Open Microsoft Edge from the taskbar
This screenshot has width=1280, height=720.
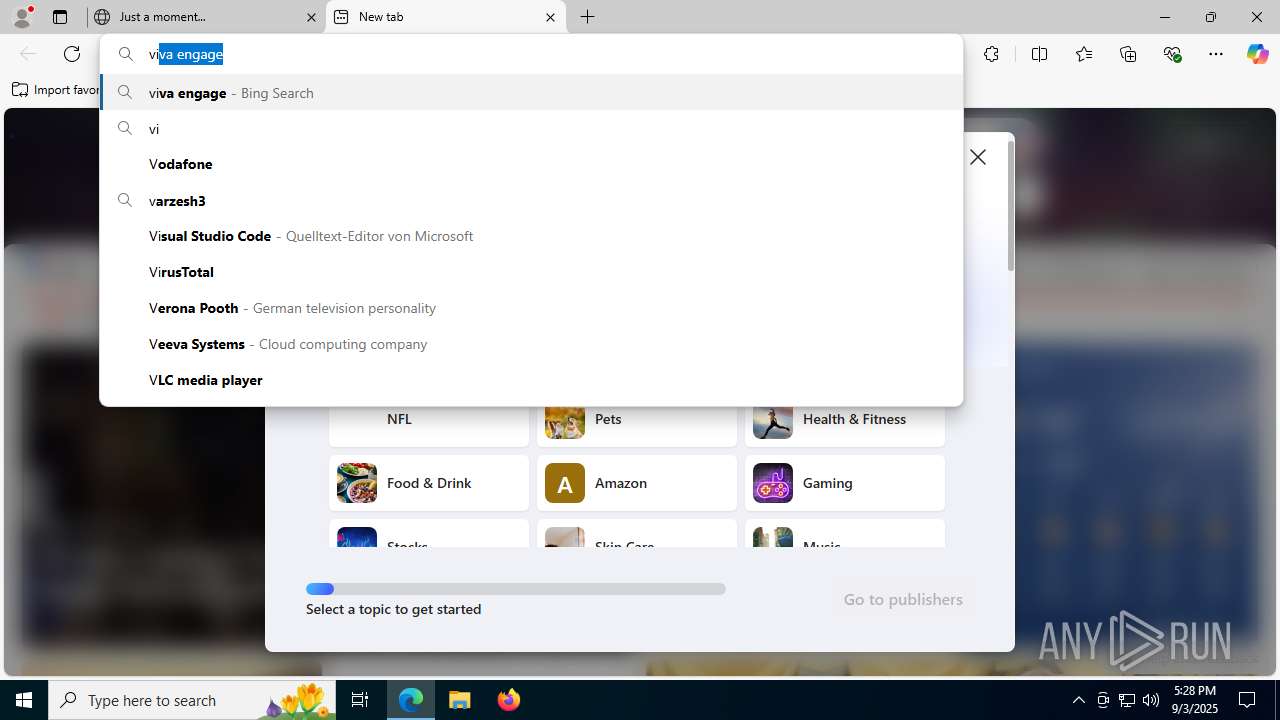(411, 700)
